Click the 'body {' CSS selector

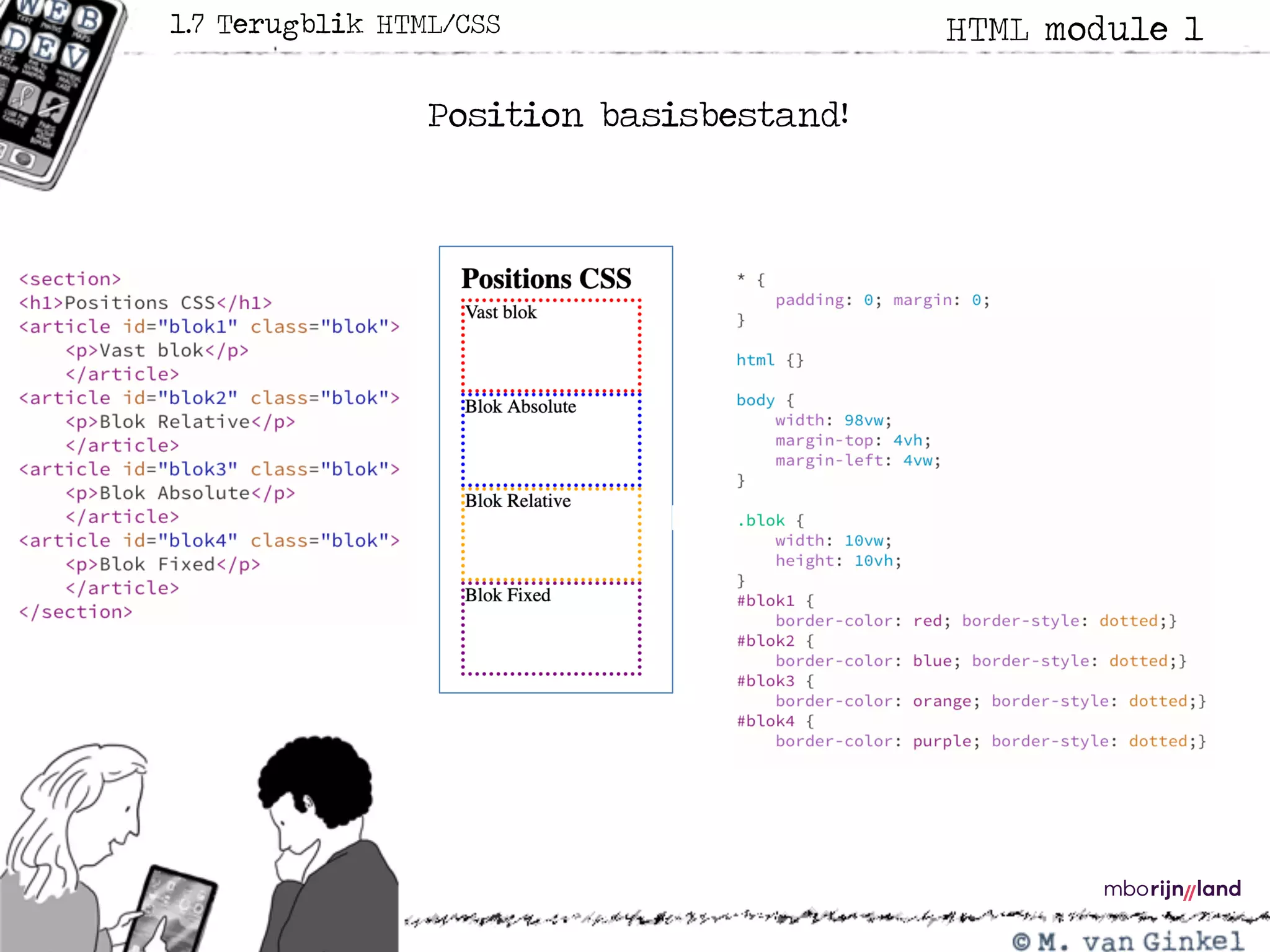(765, 400)
